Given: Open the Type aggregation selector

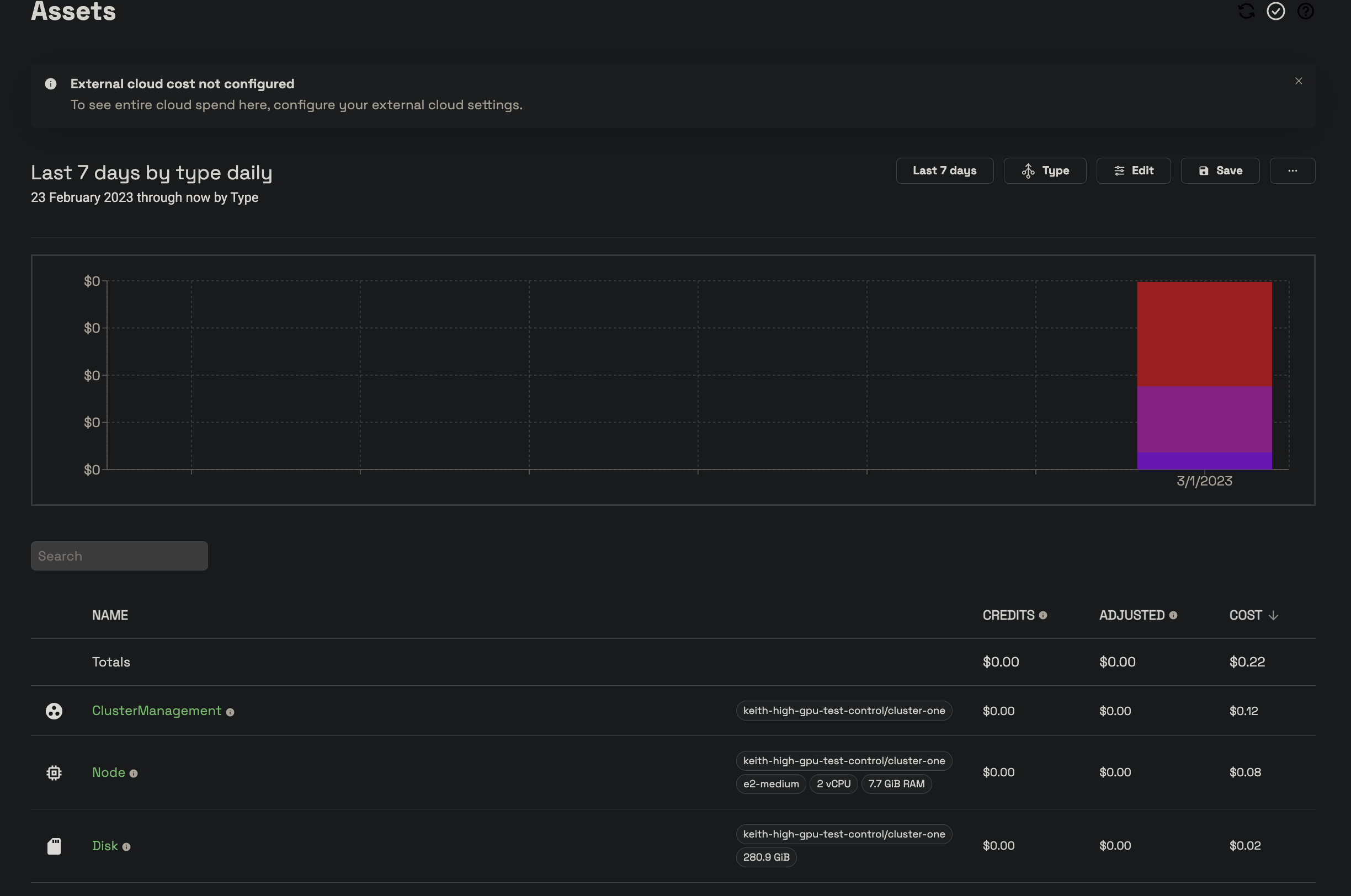Looking at the screenshot, I should [1045, 170].
